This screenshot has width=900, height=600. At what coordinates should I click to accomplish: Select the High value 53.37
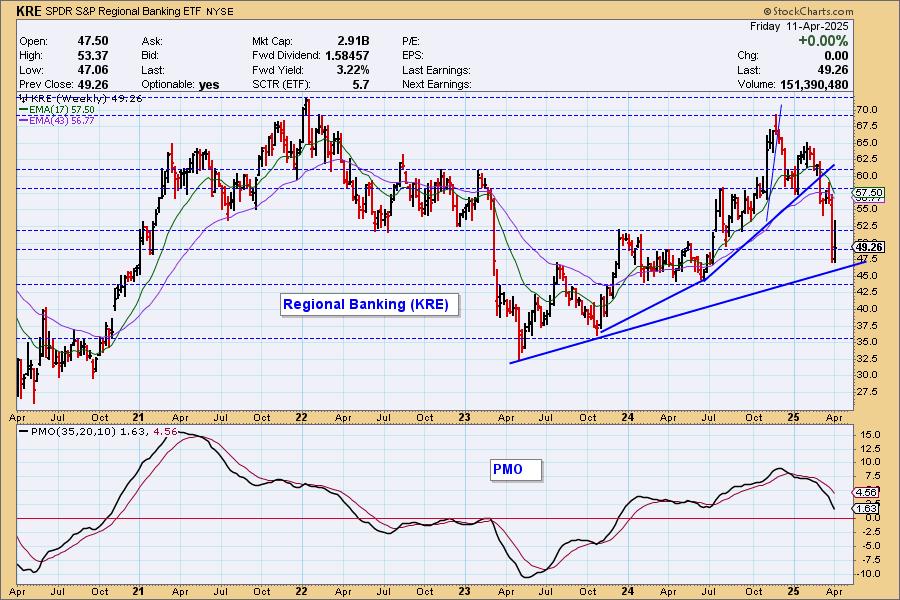(93, 56)
